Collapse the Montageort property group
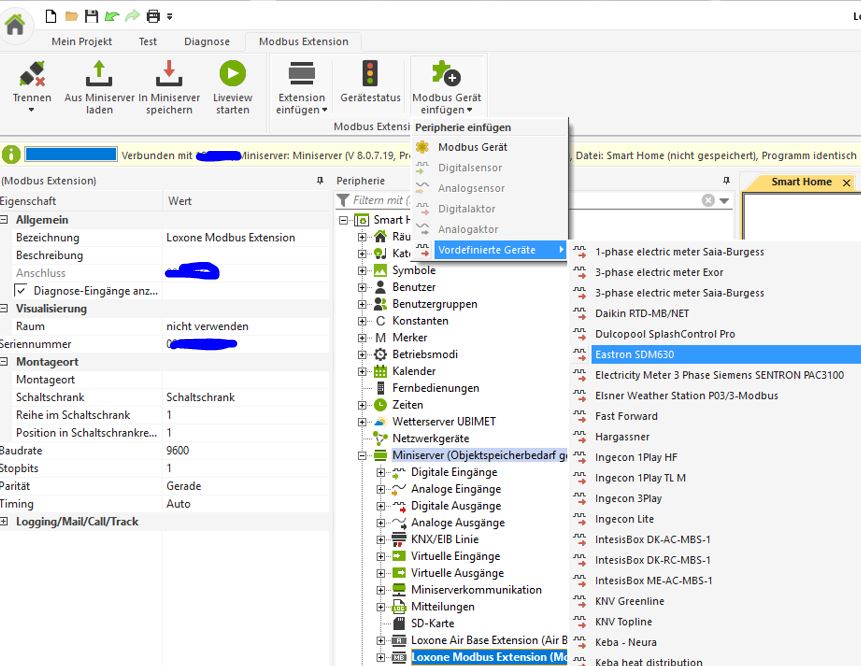The width and height of the screenshot is (861, 666). [x=4, y=362]
